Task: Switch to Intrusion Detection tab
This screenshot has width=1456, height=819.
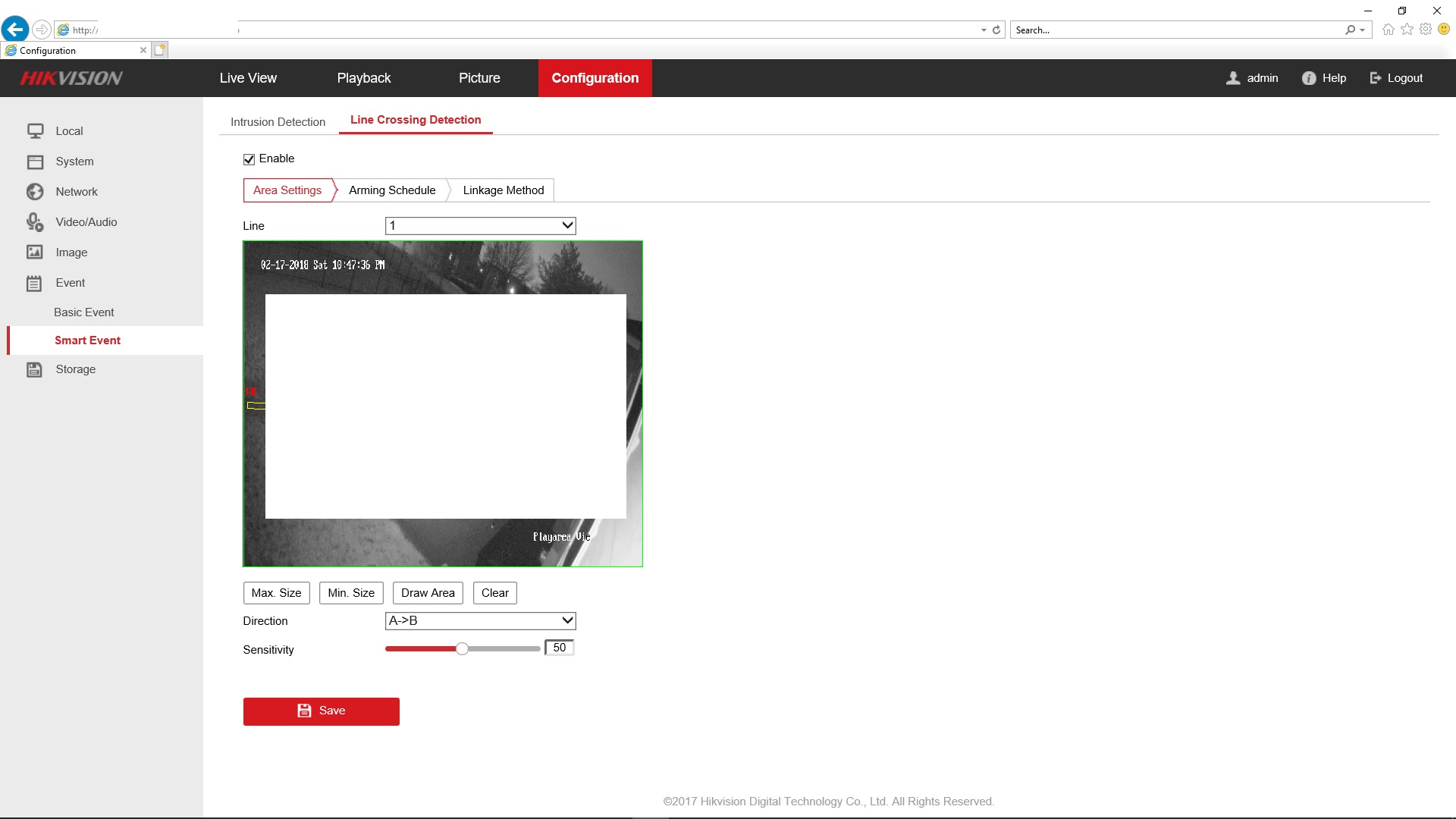Action: [278, 122]
